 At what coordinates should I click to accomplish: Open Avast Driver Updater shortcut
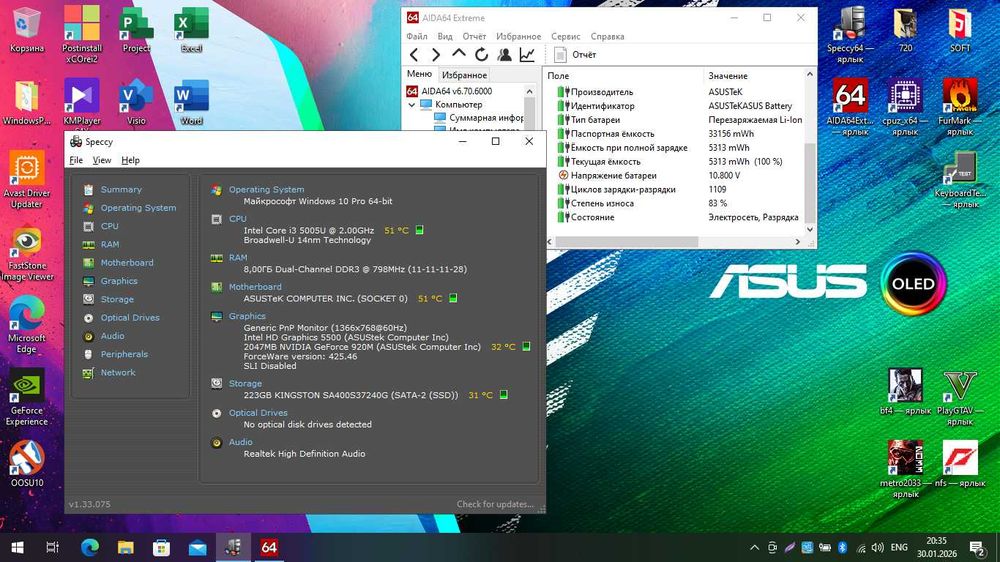click(27, 180)
